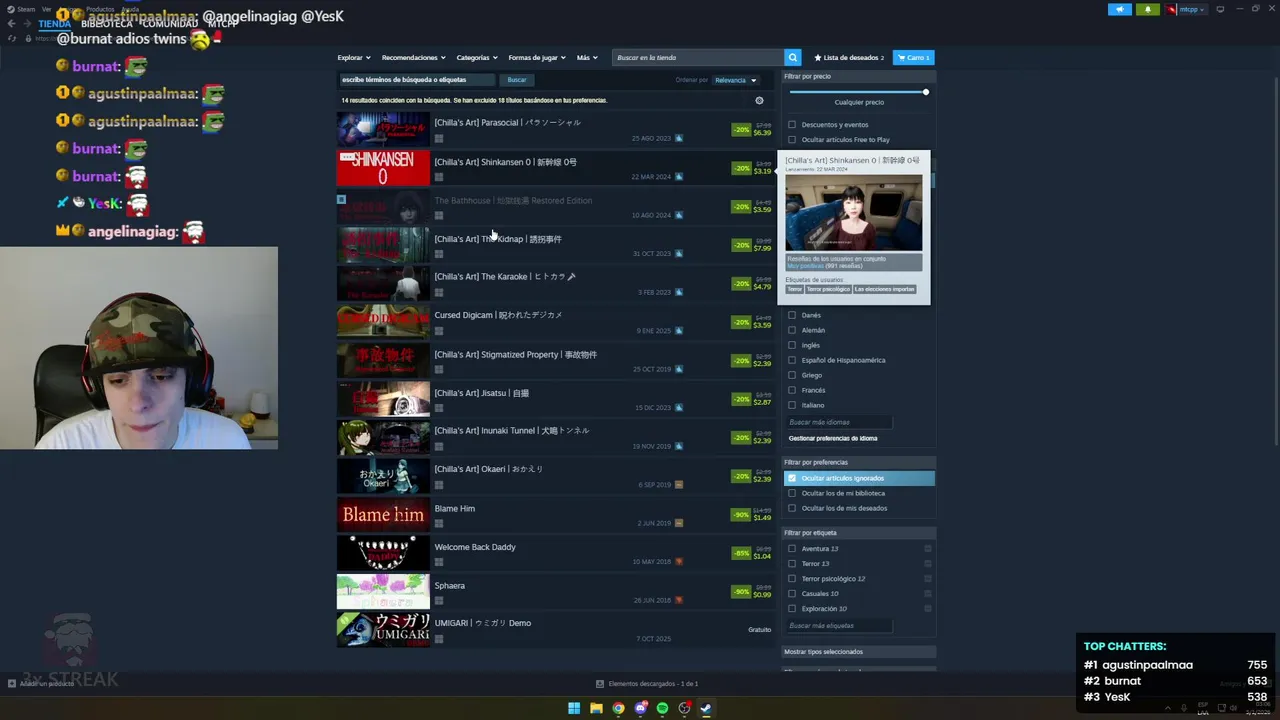Check Ocultar los de mi biblioteca
The height and width of the screenshot is (720, 1280).
pyautogui.click(x=792, y=493)
